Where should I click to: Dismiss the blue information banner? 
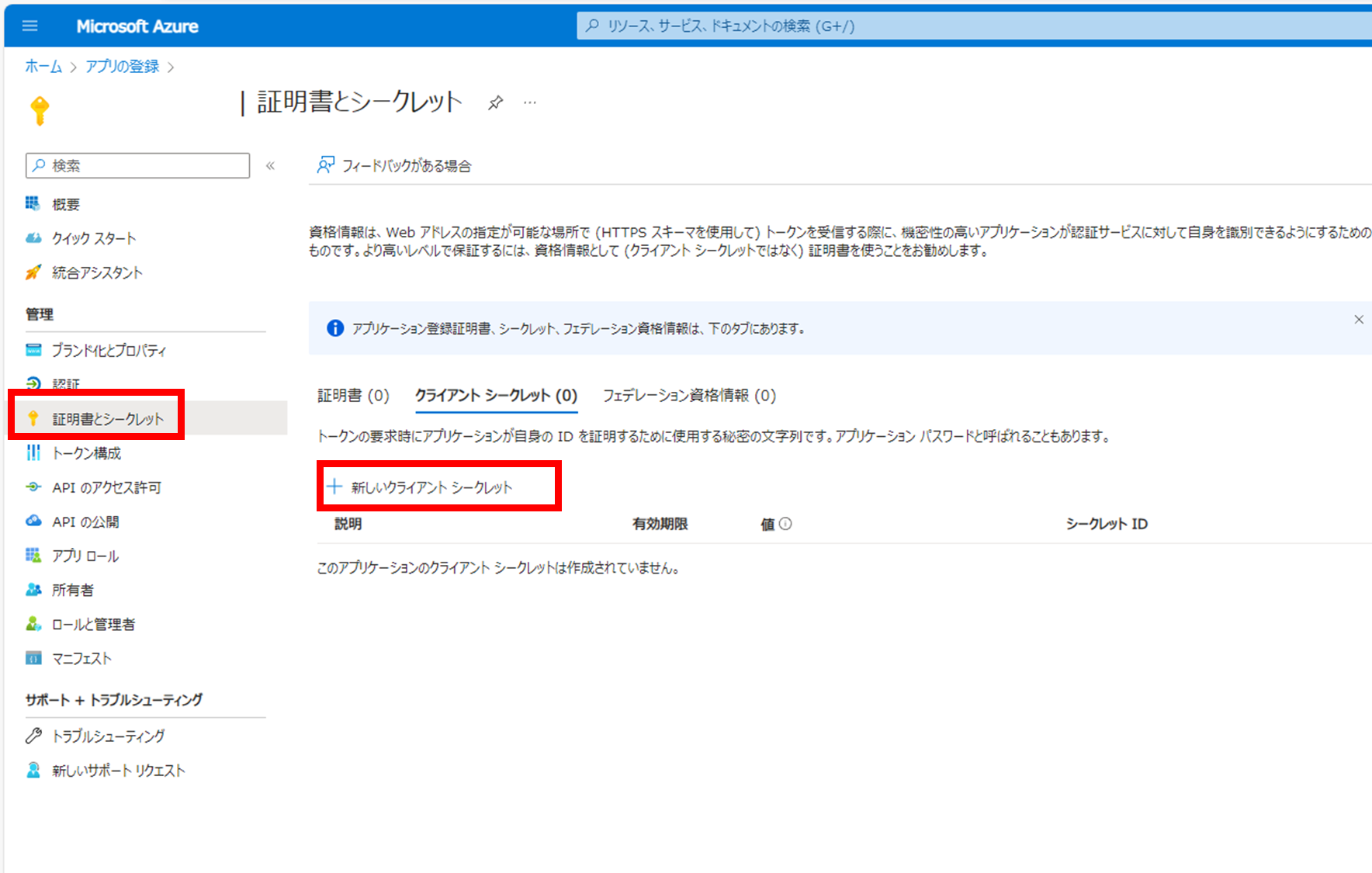(x=1359, y=320)
